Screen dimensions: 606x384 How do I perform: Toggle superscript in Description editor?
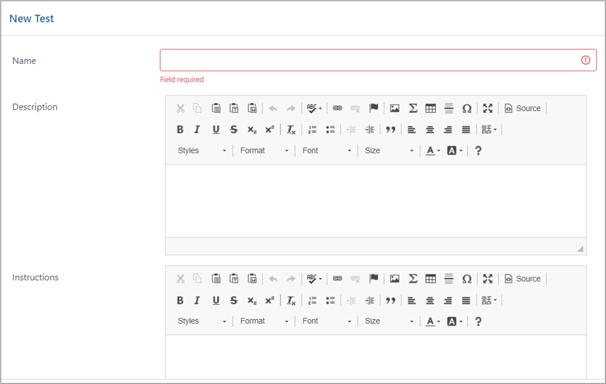pyautogui.click(x=270, y=129)
